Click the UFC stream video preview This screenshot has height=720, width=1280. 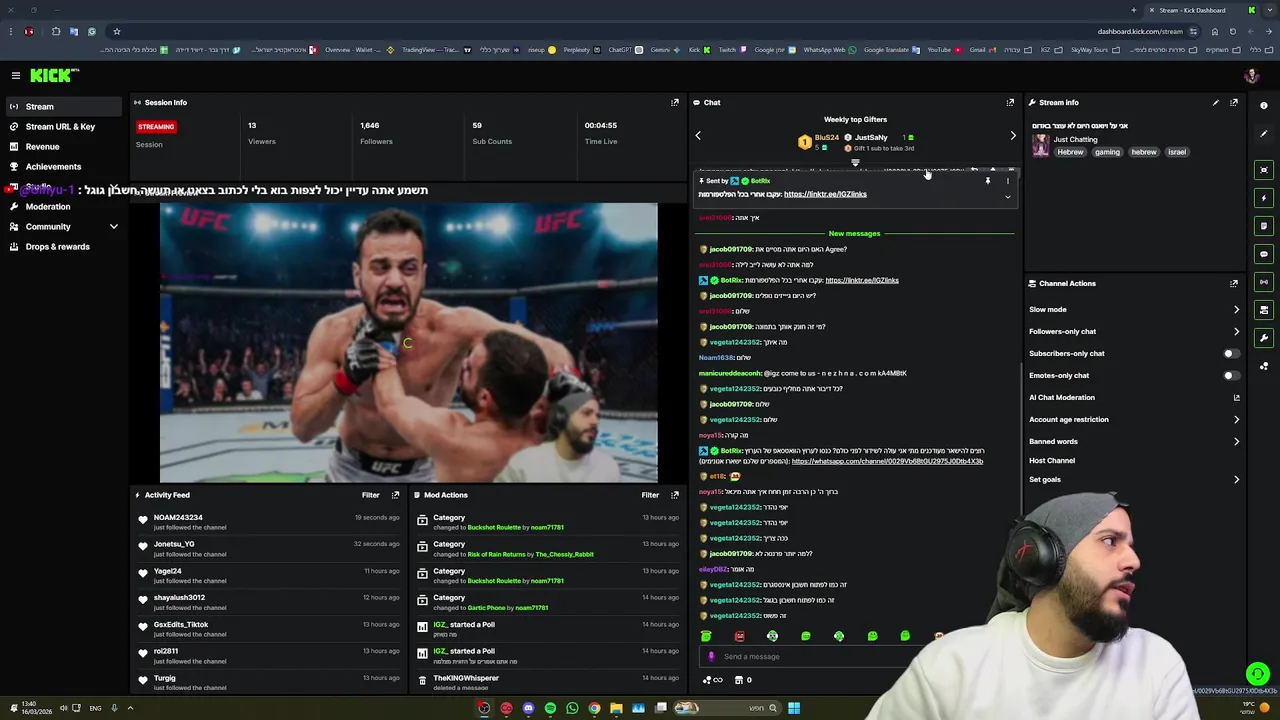point(408,343)
